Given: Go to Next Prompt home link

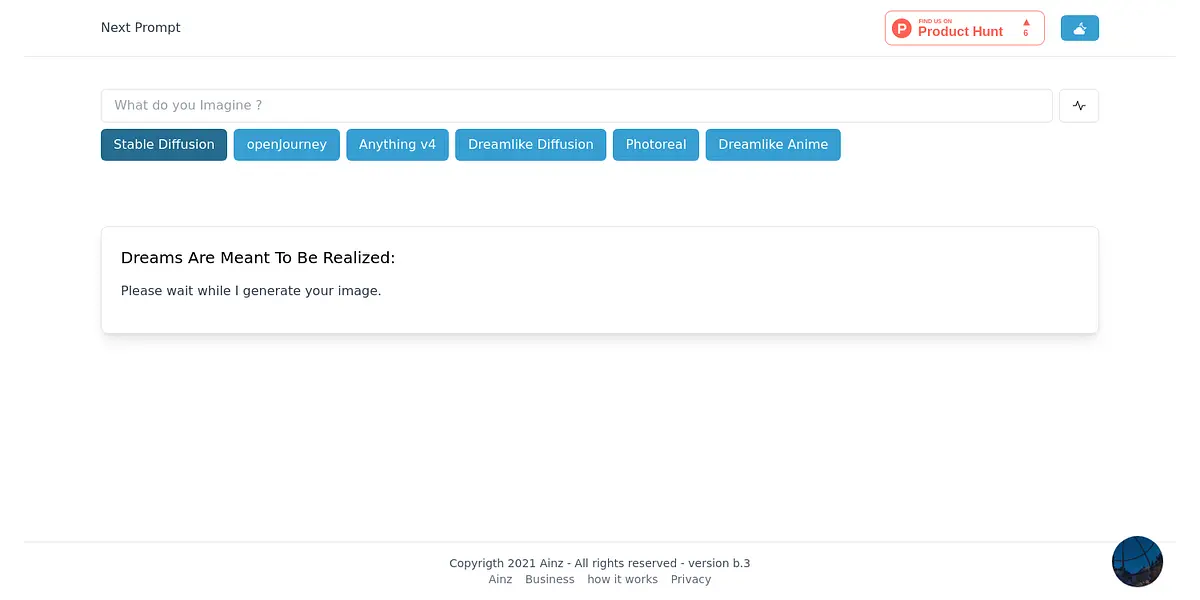Looking at the screenshot, I should click(x=141, y=28).
